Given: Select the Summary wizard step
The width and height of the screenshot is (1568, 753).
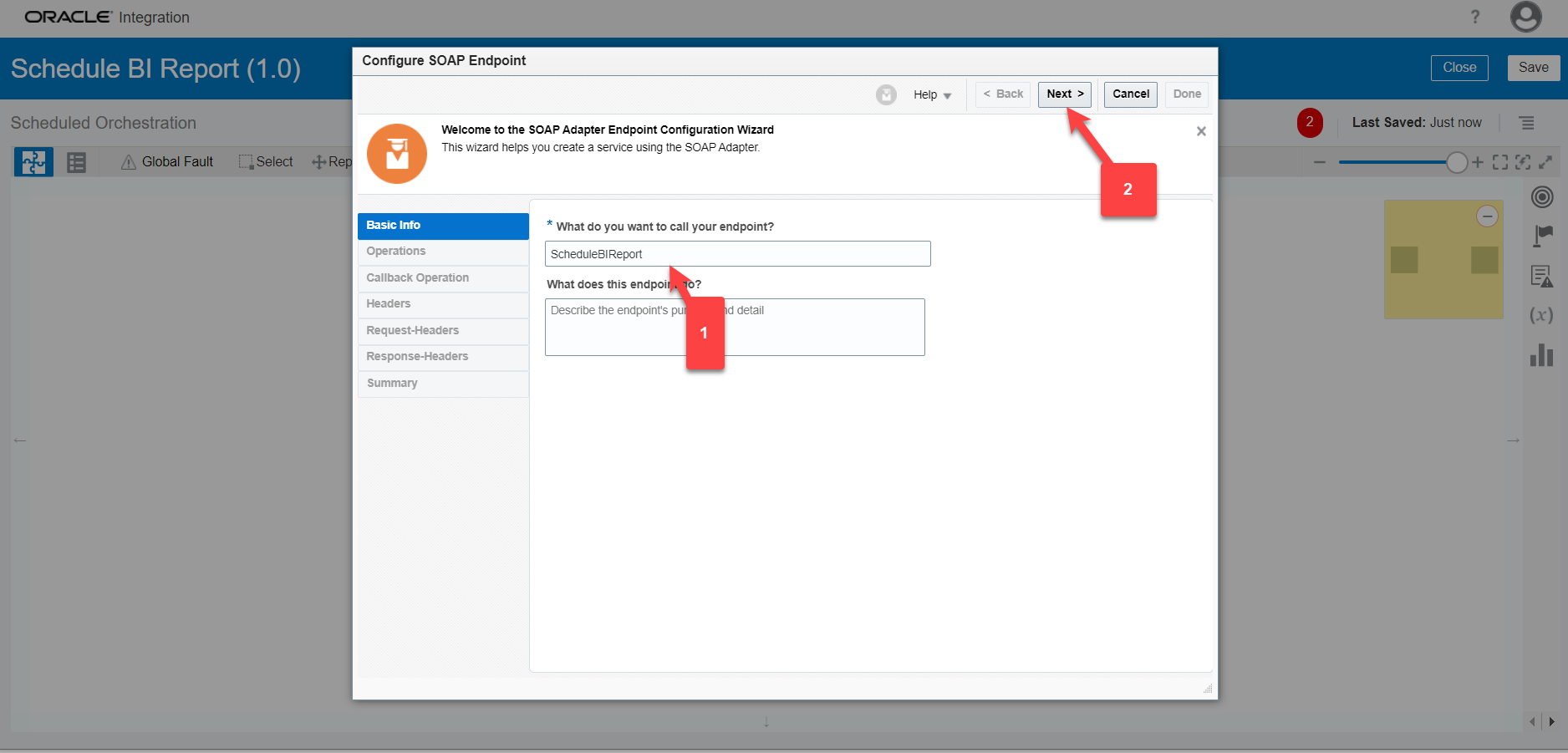Looking at the screenshot, I should tap(392, 384).
